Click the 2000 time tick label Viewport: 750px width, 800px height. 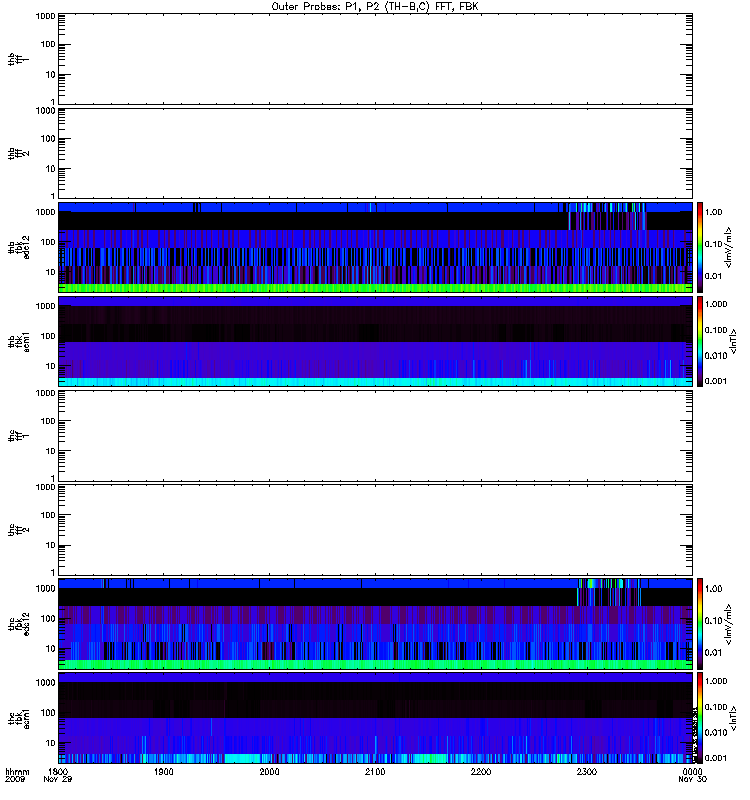pyautogui.click(x=269, y=772)
